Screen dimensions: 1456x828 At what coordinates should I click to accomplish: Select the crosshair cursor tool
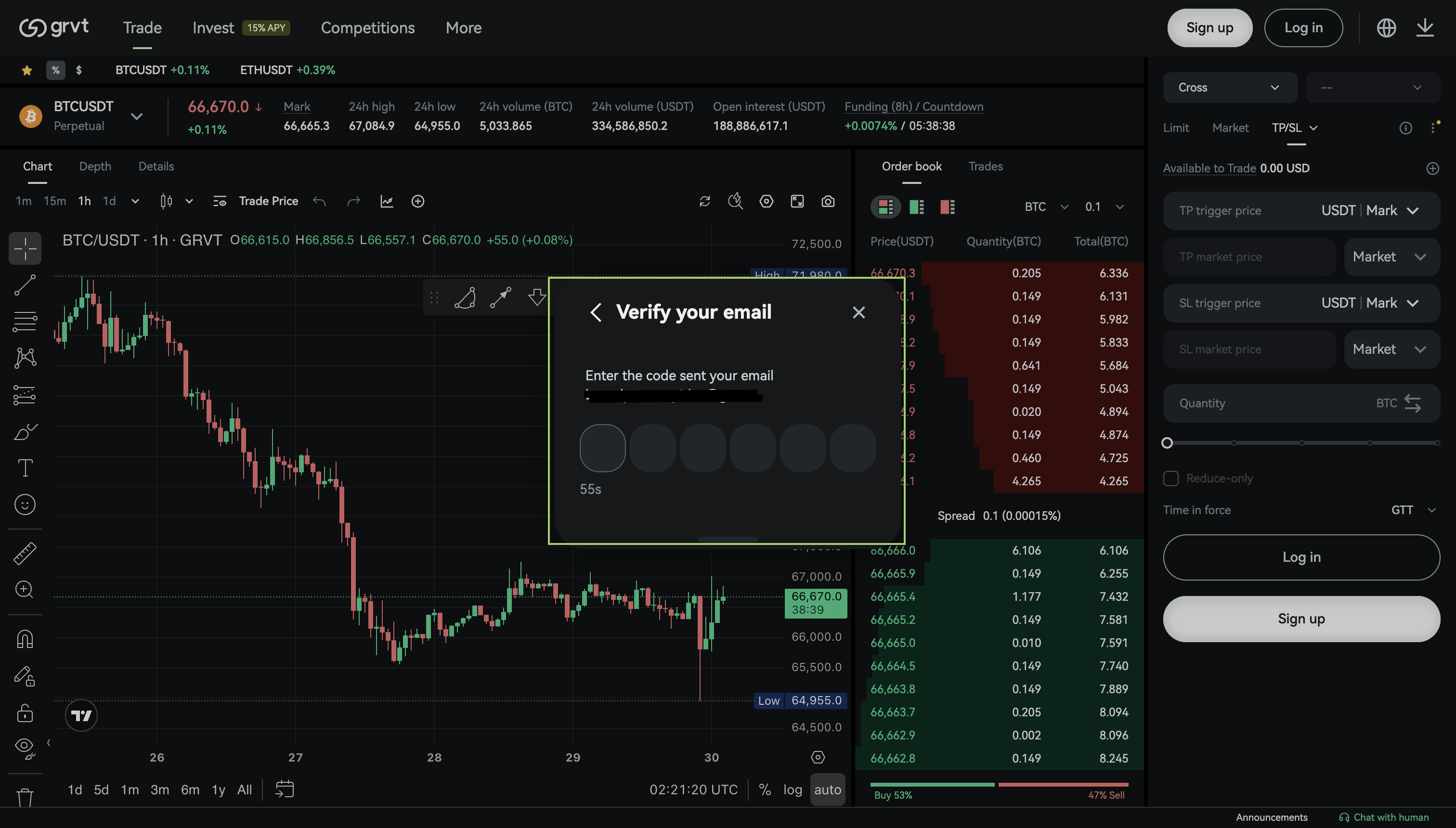25,248
